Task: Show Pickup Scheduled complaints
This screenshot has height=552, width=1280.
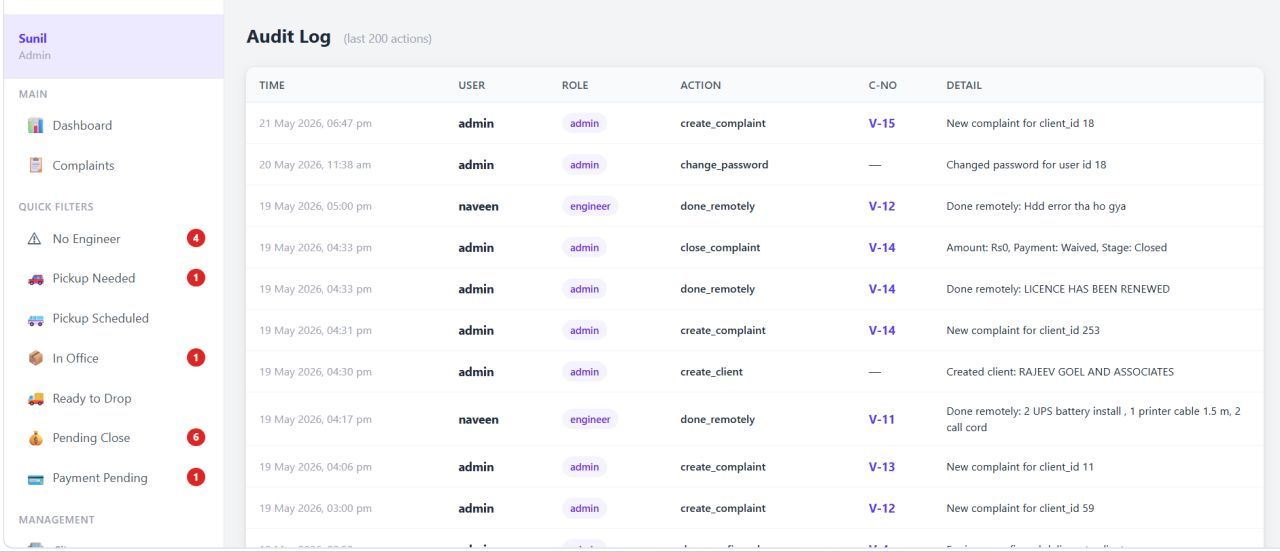Action: (x=114, y=319)
